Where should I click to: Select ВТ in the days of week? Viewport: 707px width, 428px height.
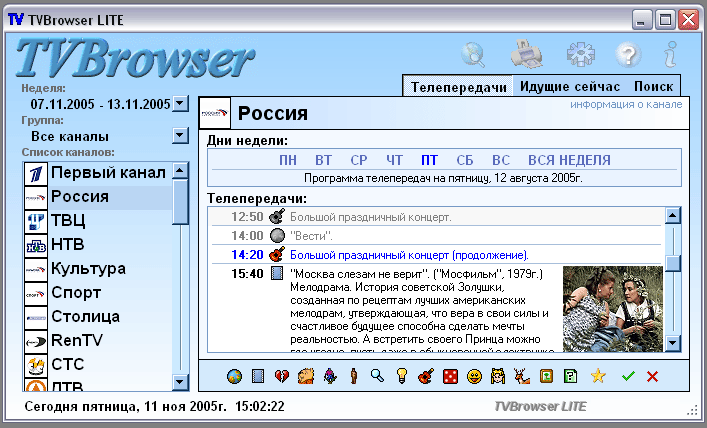323,160
